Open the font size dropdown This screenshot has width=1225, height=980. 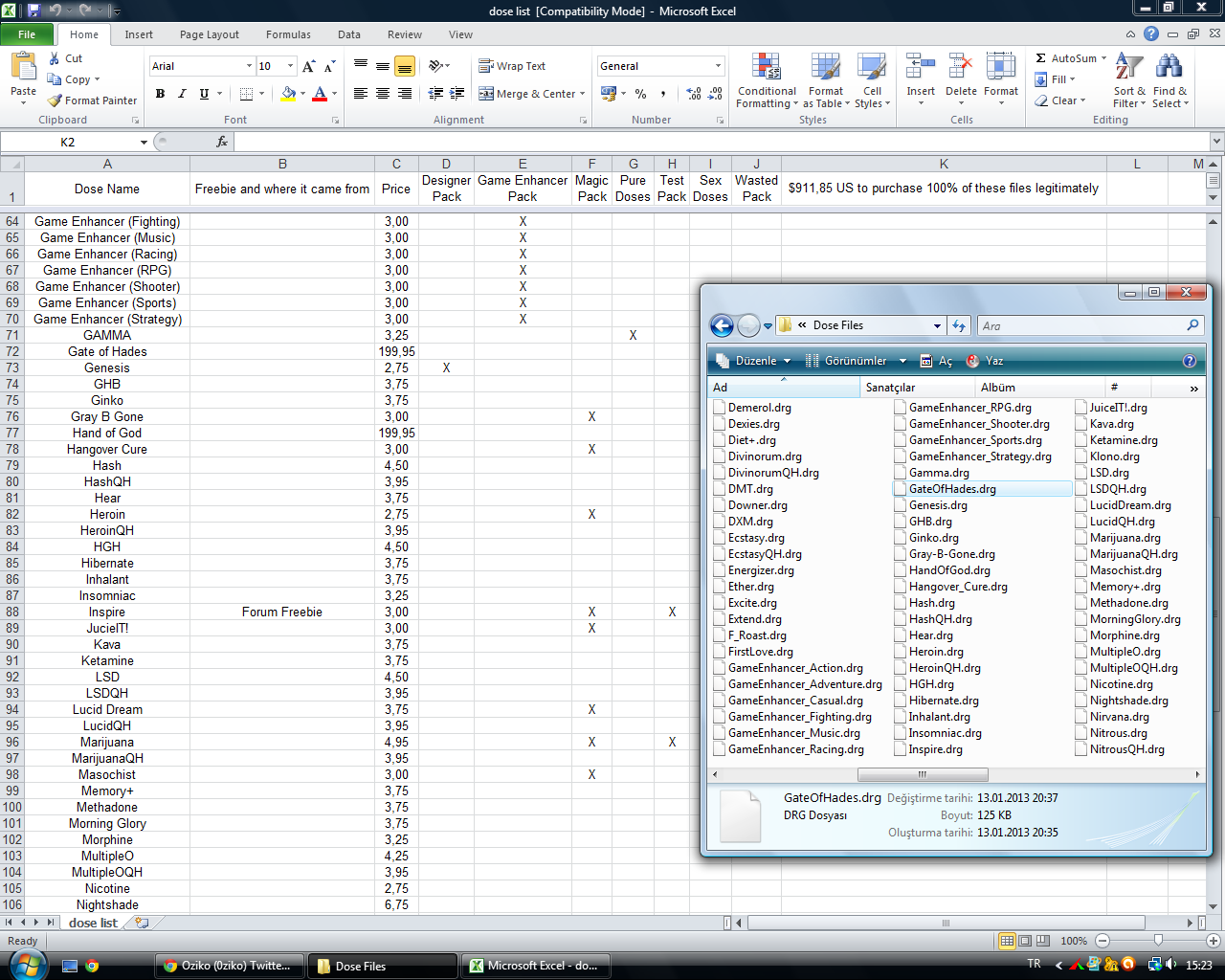pos(290,66)
